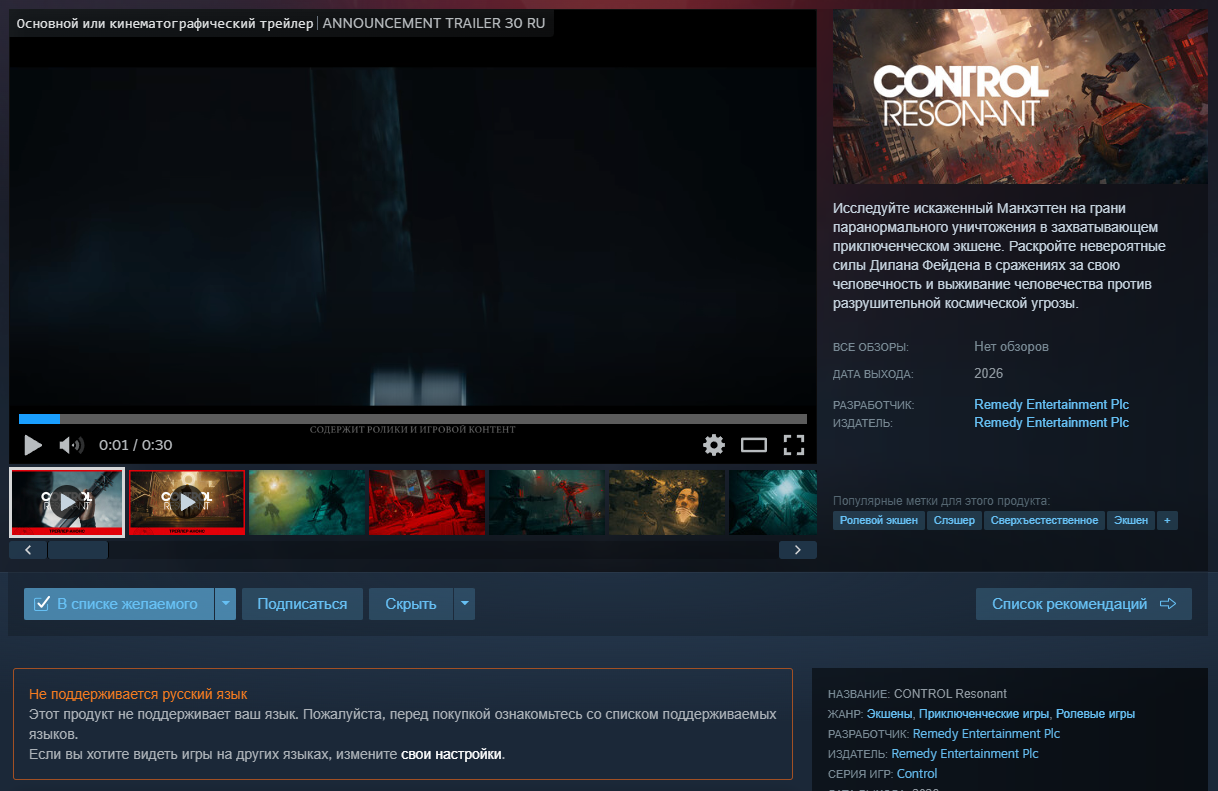Select the first trailer thumbnail
The width and height of the screenshot is (1218, 791).
click(x=67, y=502)
